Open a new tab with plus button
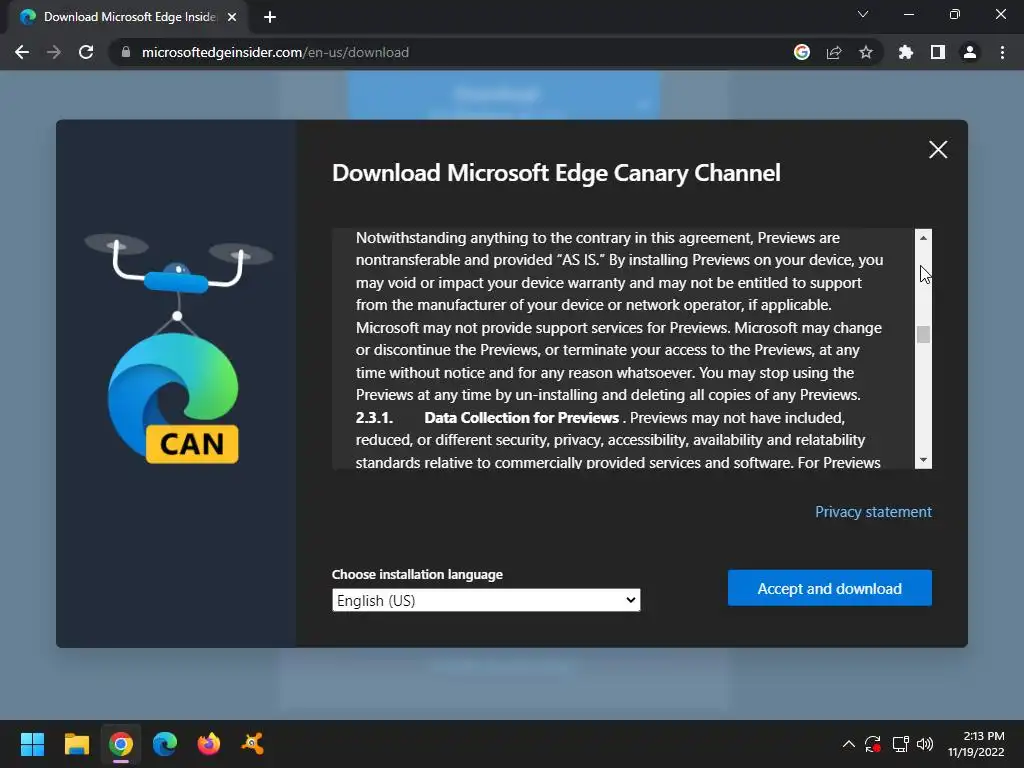1024x768 pixels. coord(270,17)
